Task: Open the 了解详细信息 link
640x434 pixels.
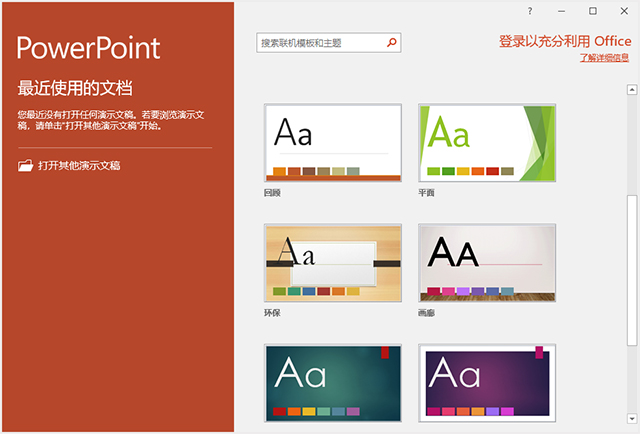Action: [x=604, y=58]
